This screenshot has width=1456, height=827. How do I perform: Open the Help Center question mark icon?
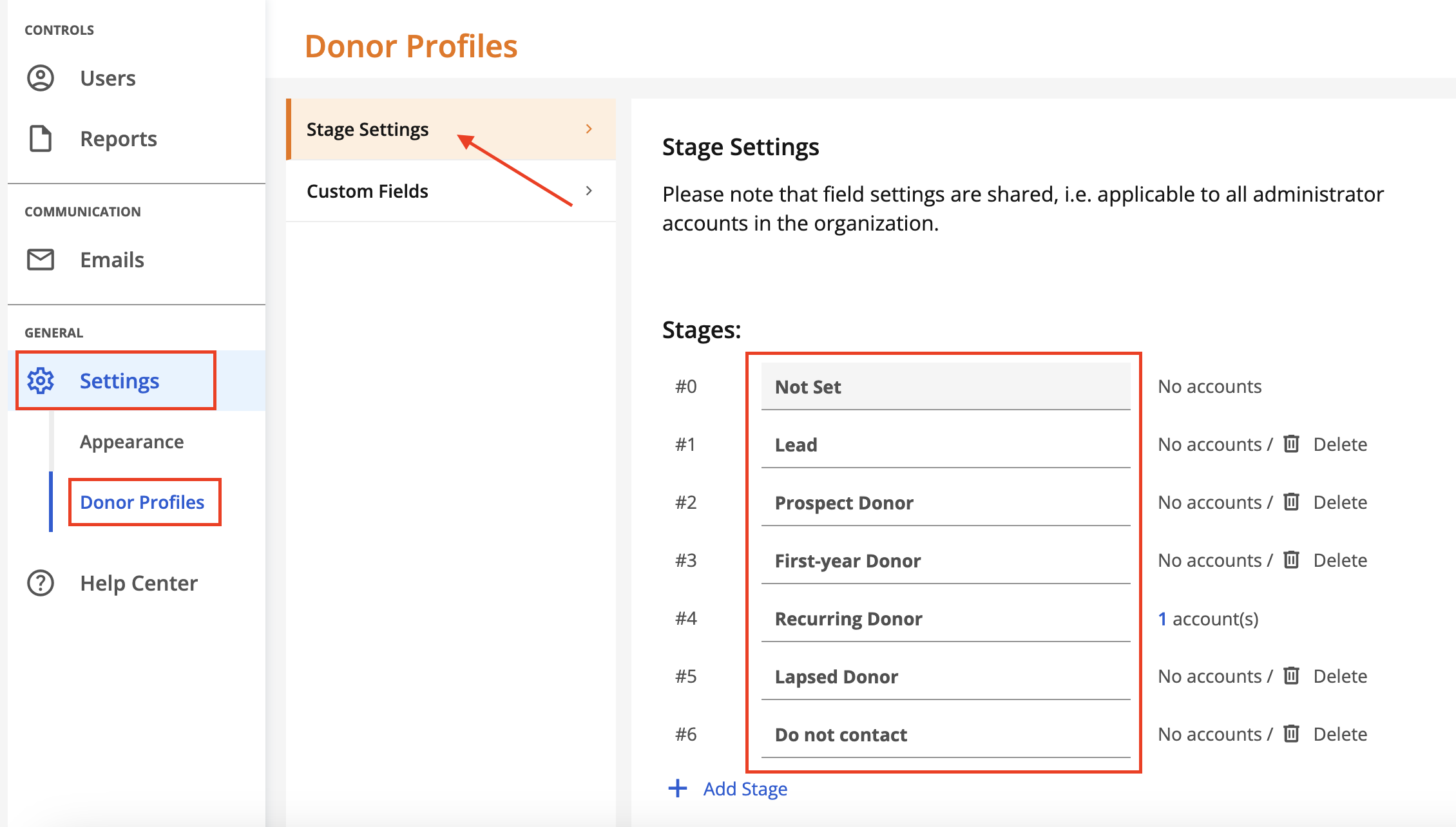click(x=40, y=583)
